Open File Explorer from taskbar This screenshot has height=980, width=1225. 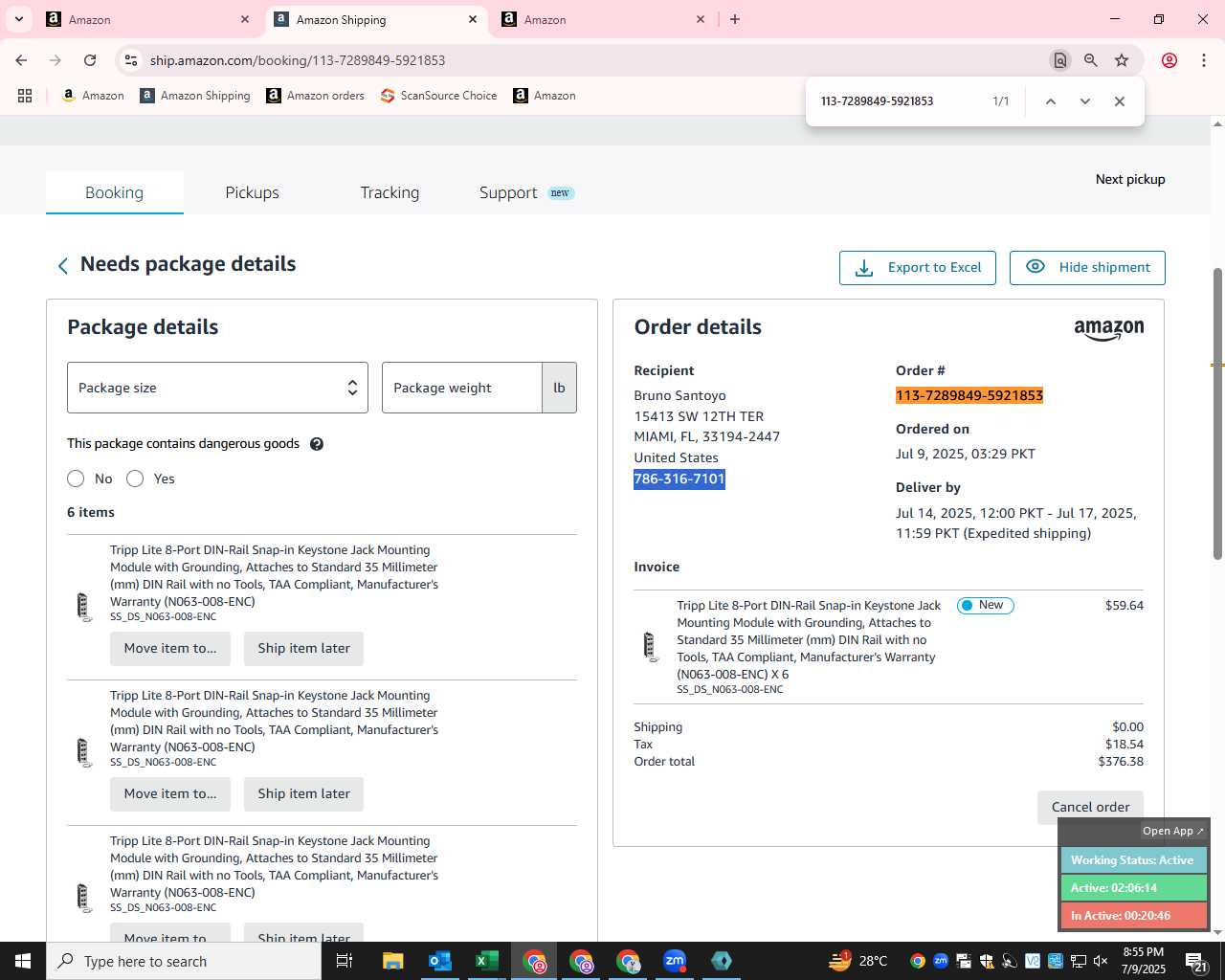tap(393, 961)
